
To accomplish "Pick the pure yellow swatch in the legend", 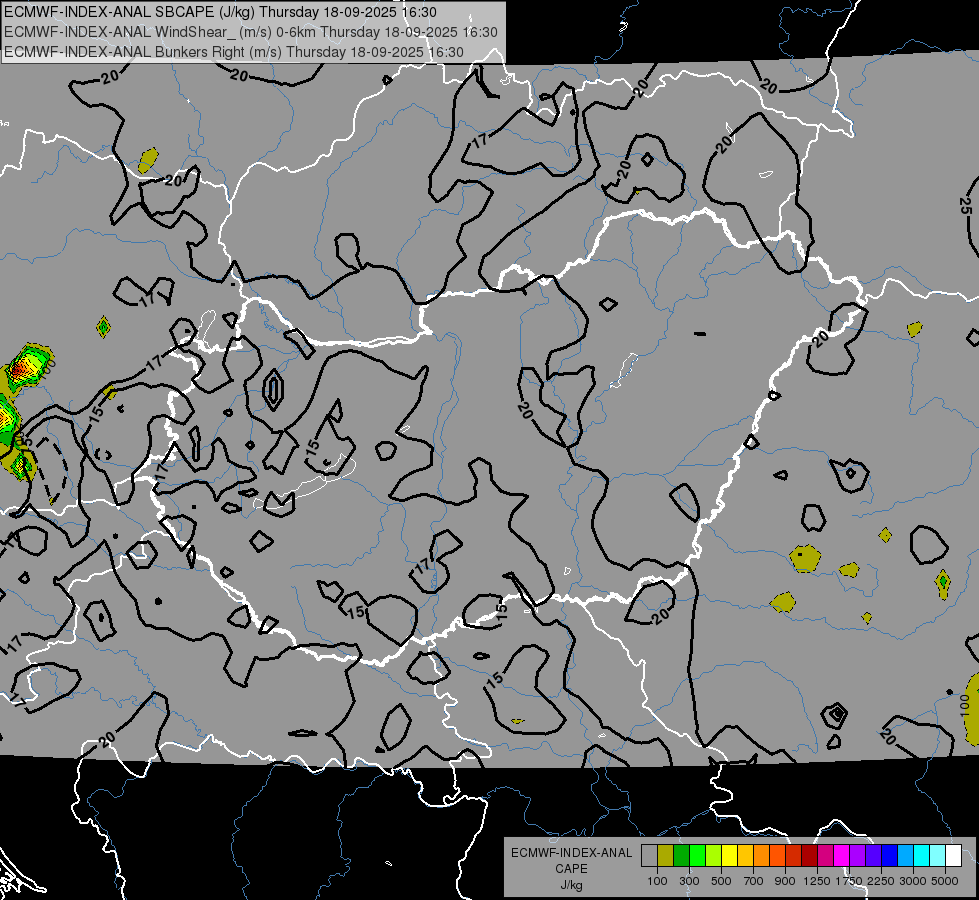I will [x=729, y=856].
